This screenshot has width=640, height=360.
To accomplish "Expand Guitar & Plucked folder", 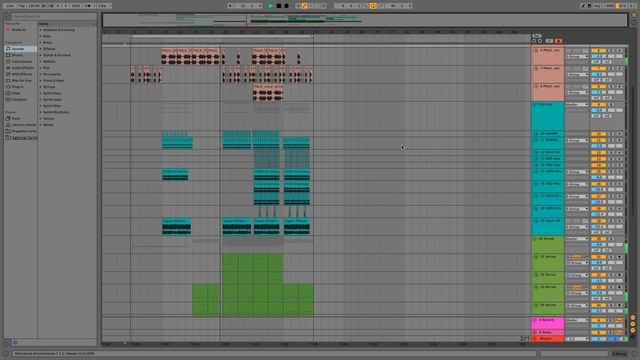I will click(x=41, y=55).
